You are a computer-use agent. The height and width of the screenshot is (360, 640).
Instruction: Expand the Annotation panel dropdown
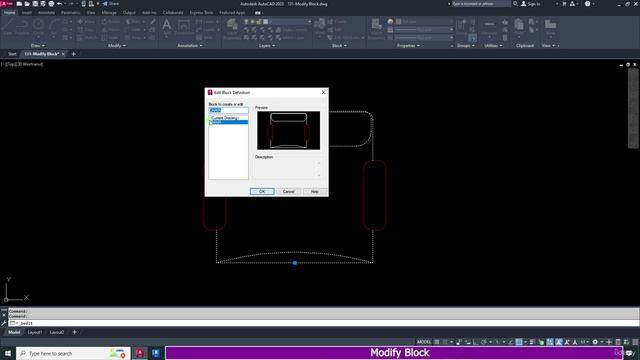tap(190, 46)
